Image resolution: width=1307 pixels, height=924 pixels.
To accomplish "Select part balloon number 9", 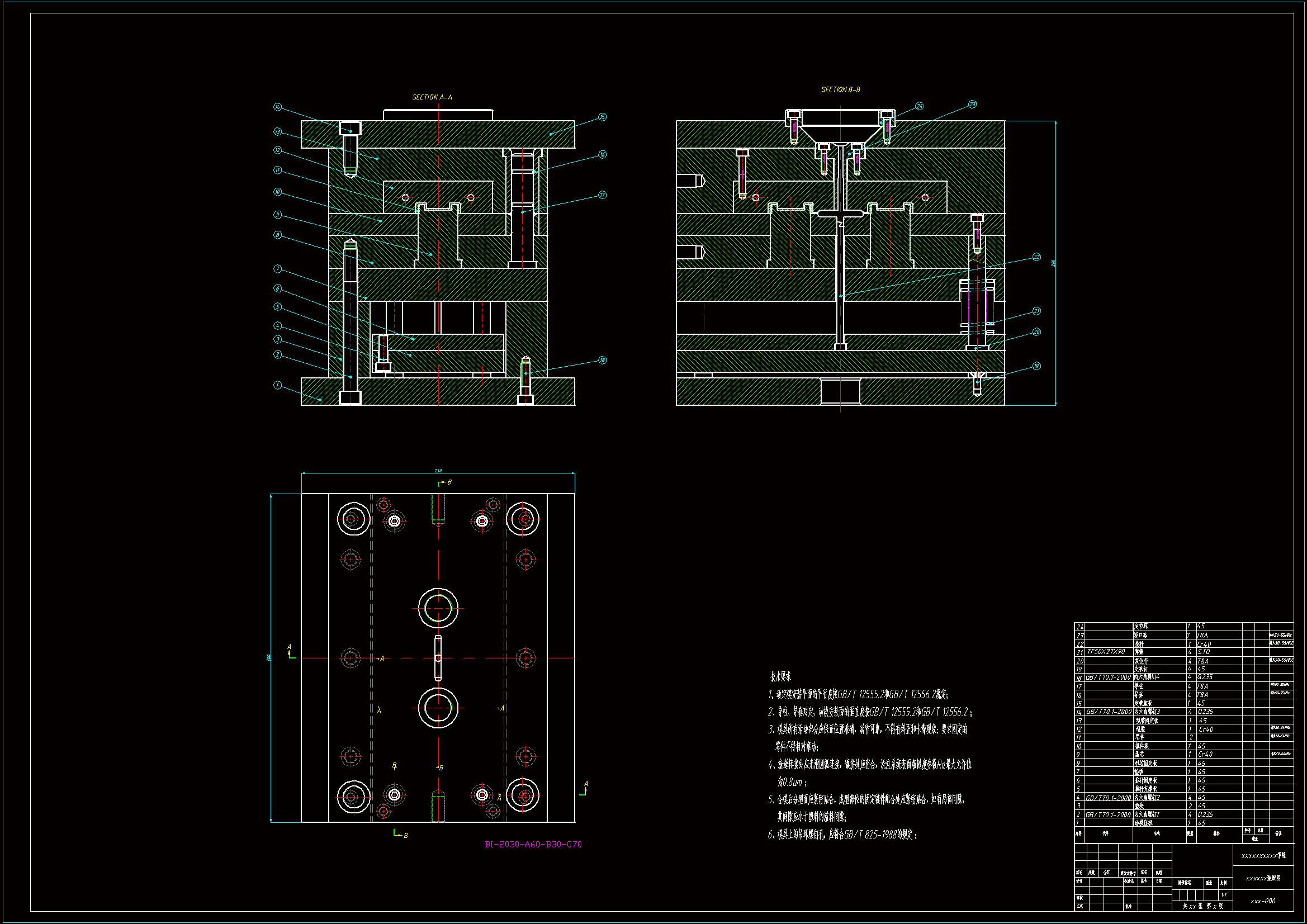I will pyautogui.click(x=277, y=215).
